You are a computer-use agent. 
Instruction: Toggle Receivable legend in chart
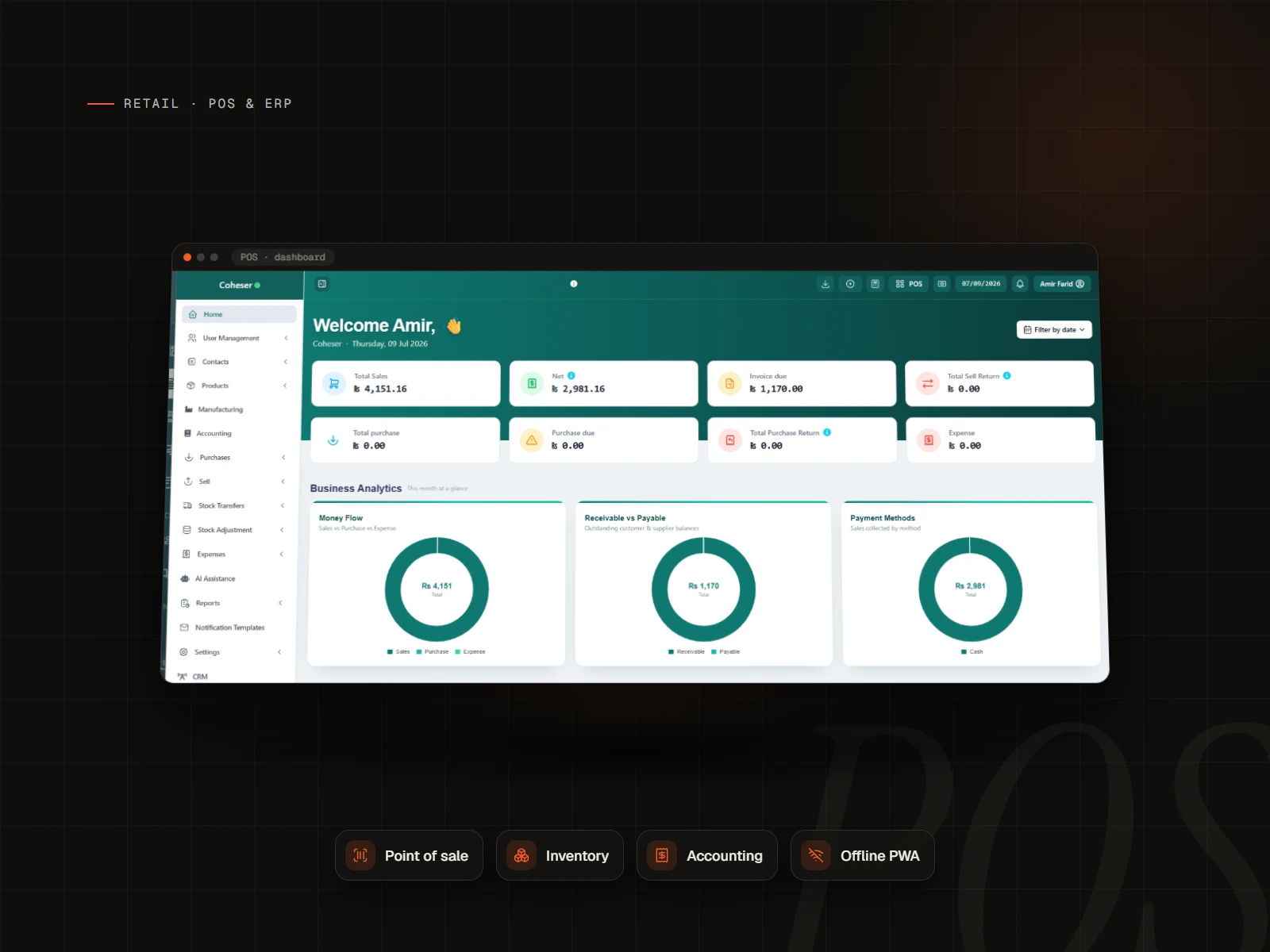[687, 651]
